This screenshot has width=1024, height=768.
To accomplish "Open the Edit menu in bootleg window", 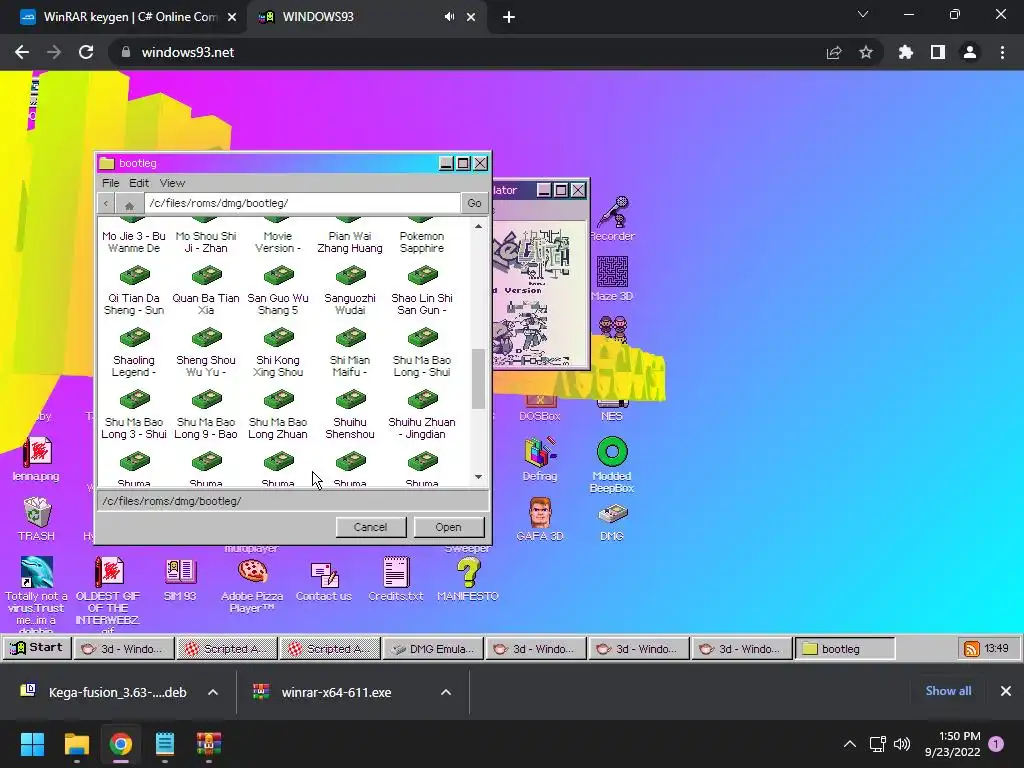I will tap(138, 183).
